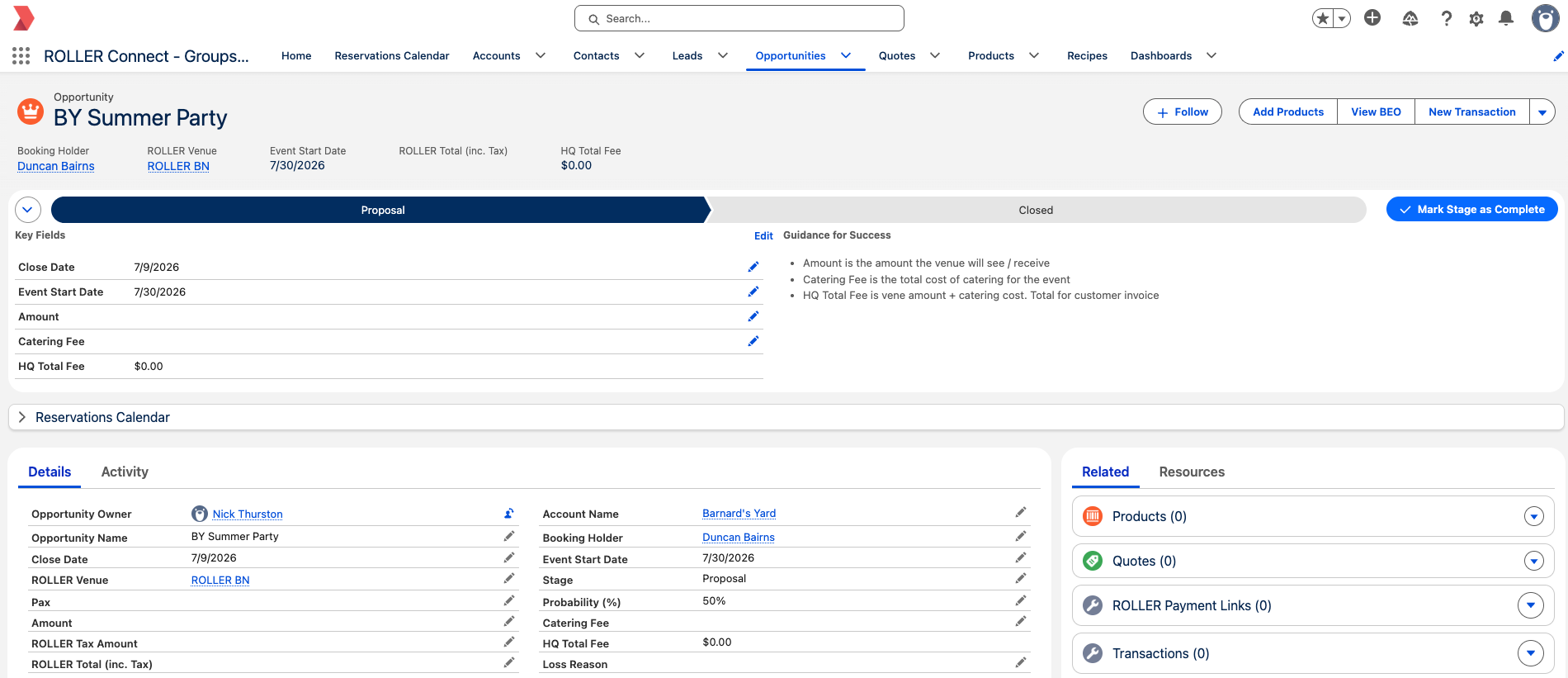Open Leads nav dropdown chevron
Image resolution: width=1568 pixels, height=678 pixels.
click(x=723, y=56)
